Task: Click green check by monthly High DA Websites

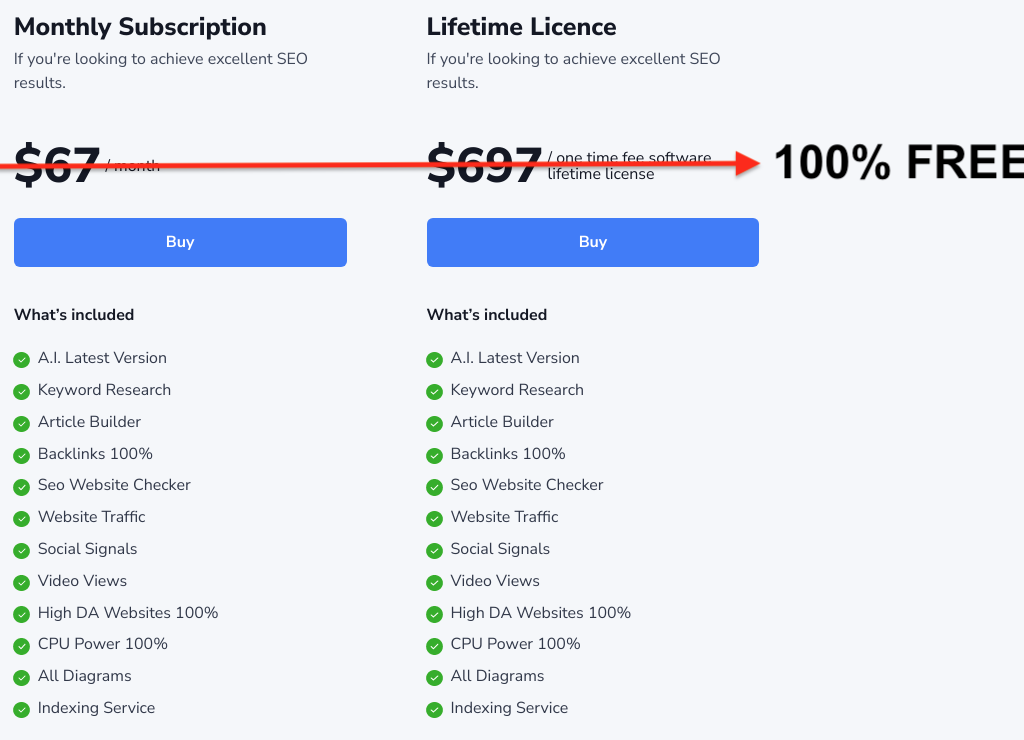Action: [22, 615]
